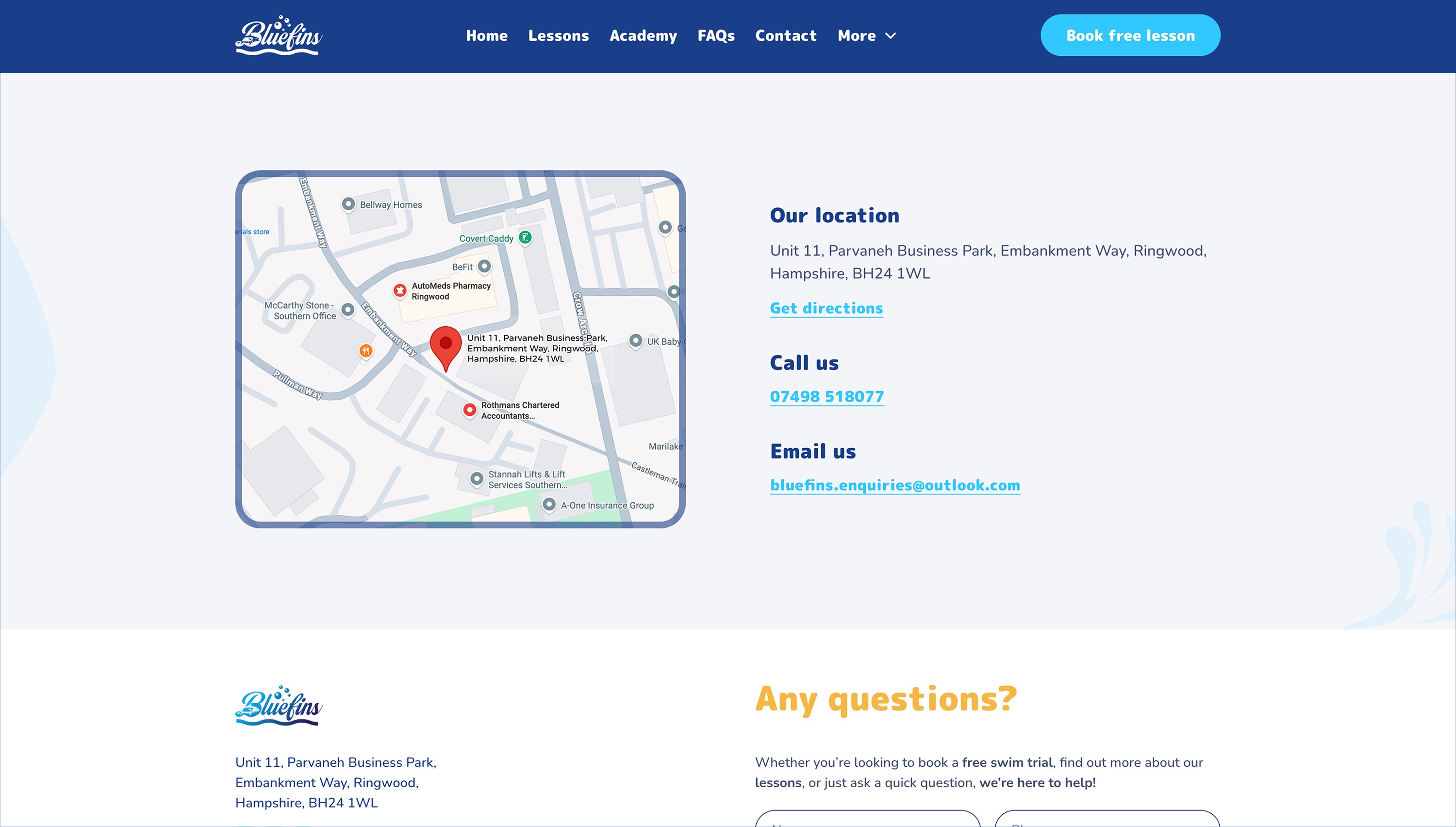The width and height of the screenshot is (1456, 827).
Task: Expand the More navigation dropdown
Action: 866,35
